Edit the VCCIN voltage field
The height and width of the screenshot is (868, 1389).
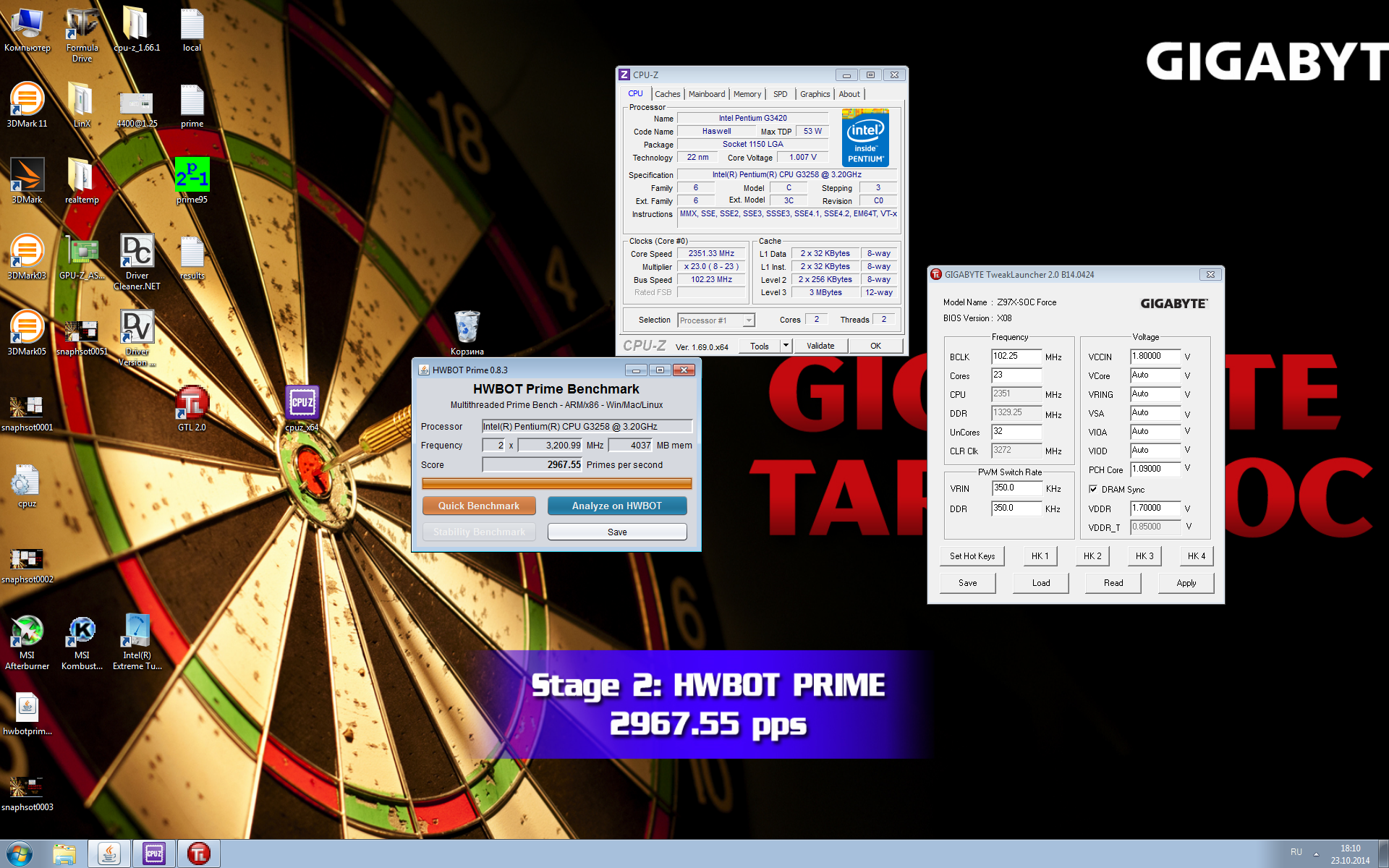tap(1156, 357)
